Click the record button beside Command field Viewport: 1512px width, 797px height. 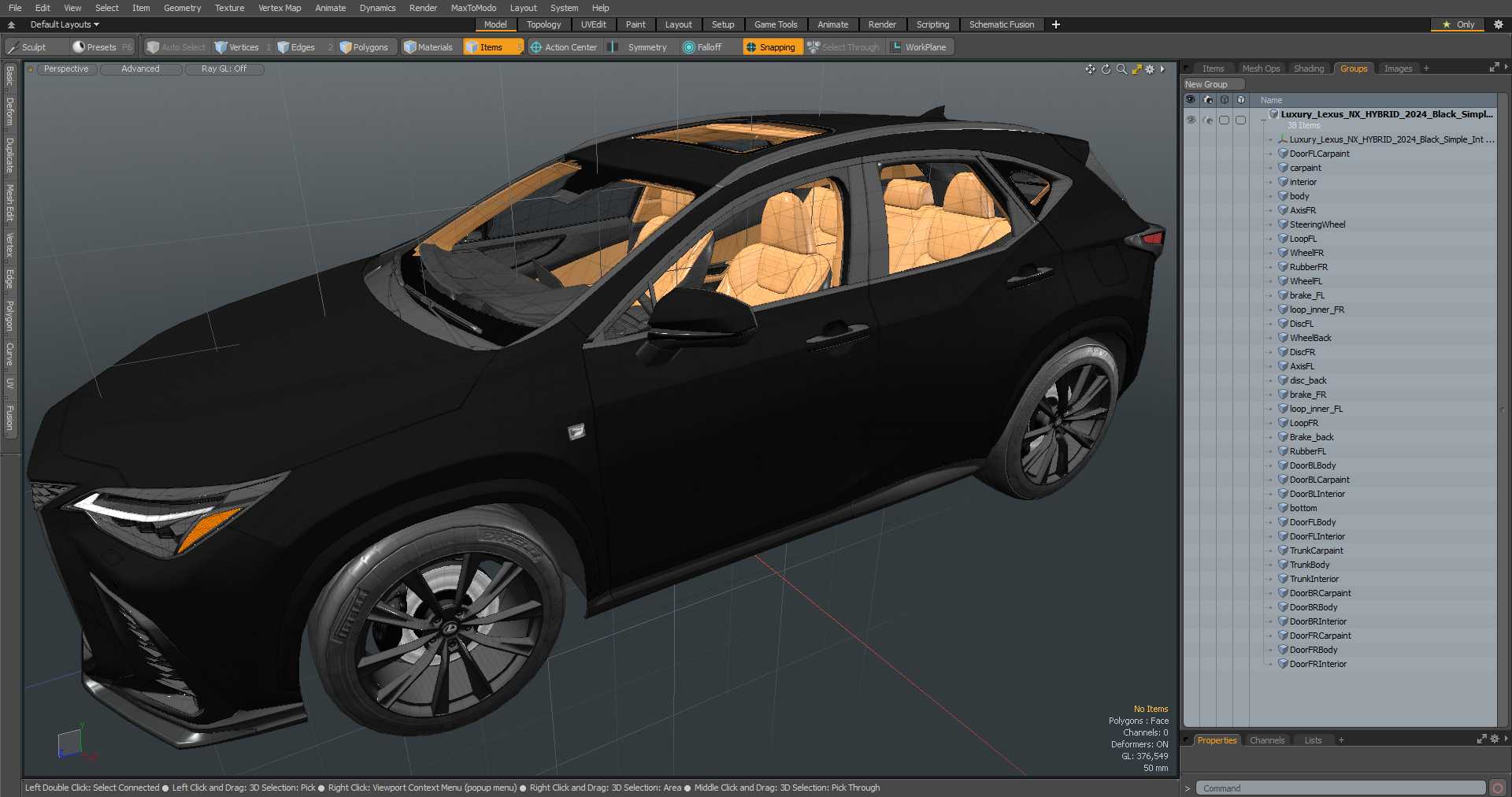[x=1498, y=788]
